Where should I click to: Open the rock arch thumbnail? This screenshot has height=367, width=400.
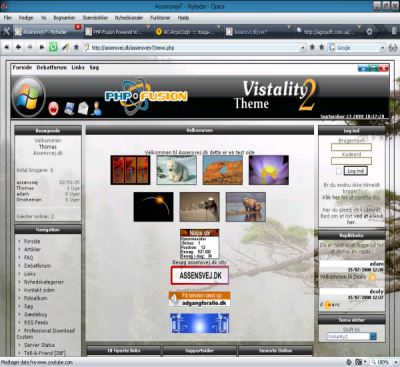point(223,170)
